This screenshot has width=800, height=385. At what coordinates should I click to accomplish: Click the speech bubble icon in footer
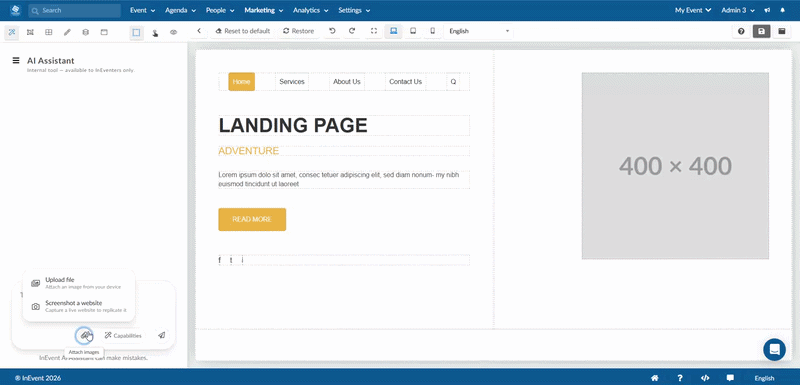[730, 378]
